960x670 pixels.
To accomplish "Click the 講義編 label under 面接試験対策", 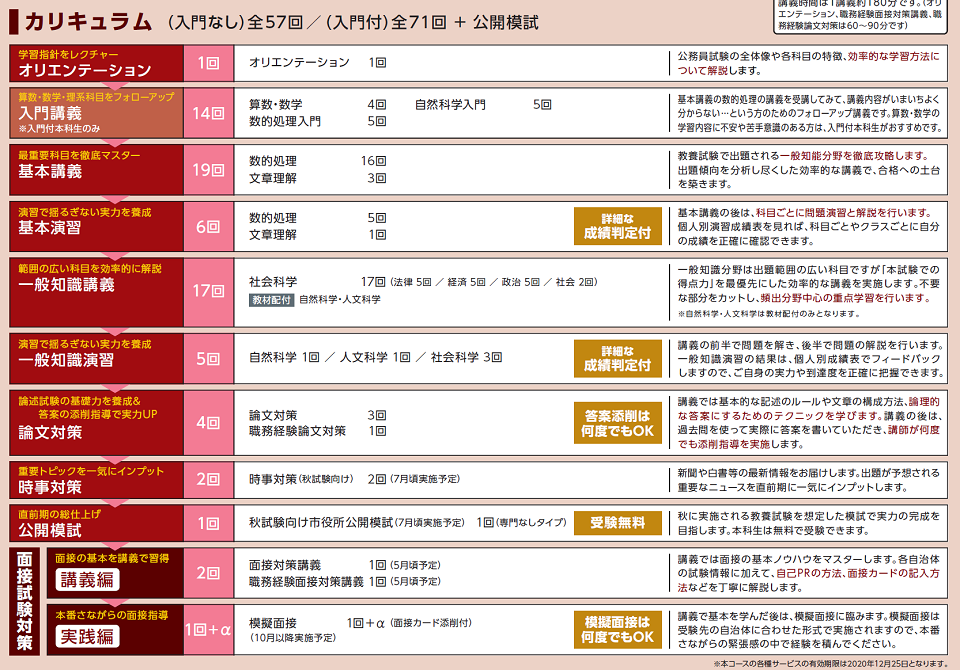I will coord(88,580).
